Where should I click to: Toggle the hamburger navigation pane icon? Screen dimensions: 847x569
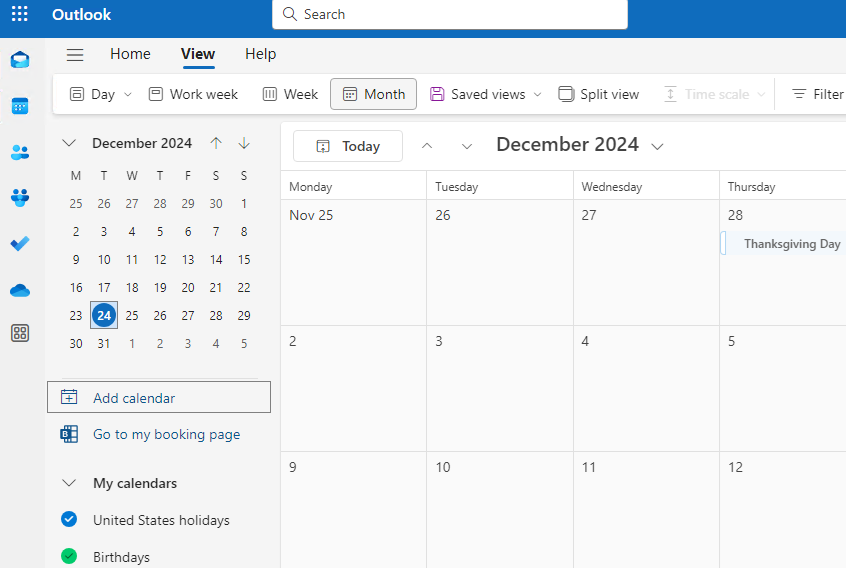(75, 55)
